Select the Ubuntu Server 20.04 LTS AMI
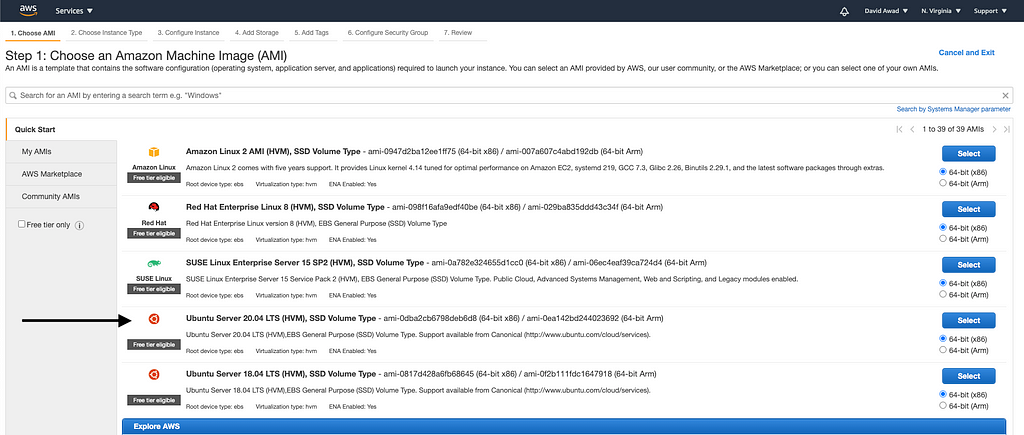Image resolution: width=1024 pixels, height=435 pixels. point(968,320)
